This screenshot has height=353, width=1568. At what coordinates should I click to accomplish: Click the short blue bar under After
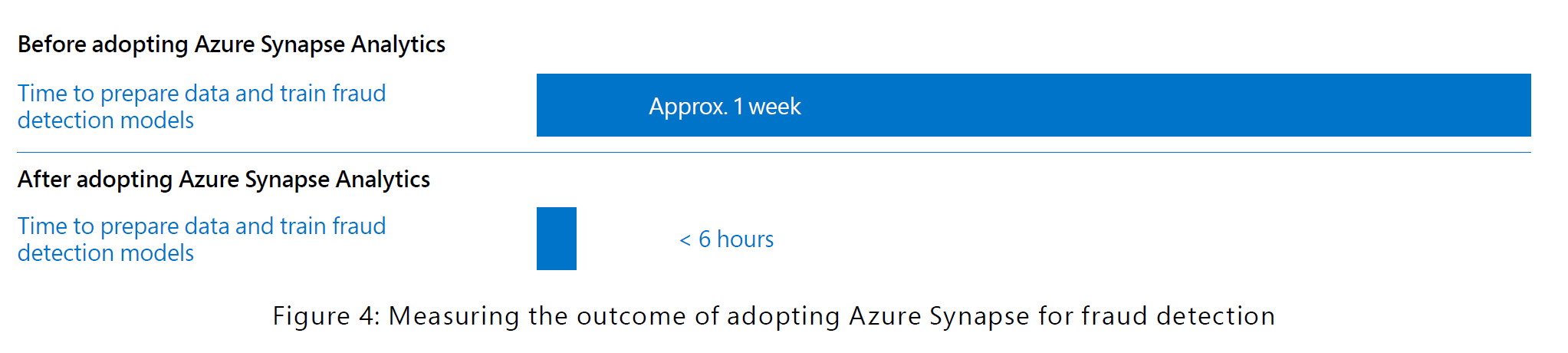(x=556, y=239)
